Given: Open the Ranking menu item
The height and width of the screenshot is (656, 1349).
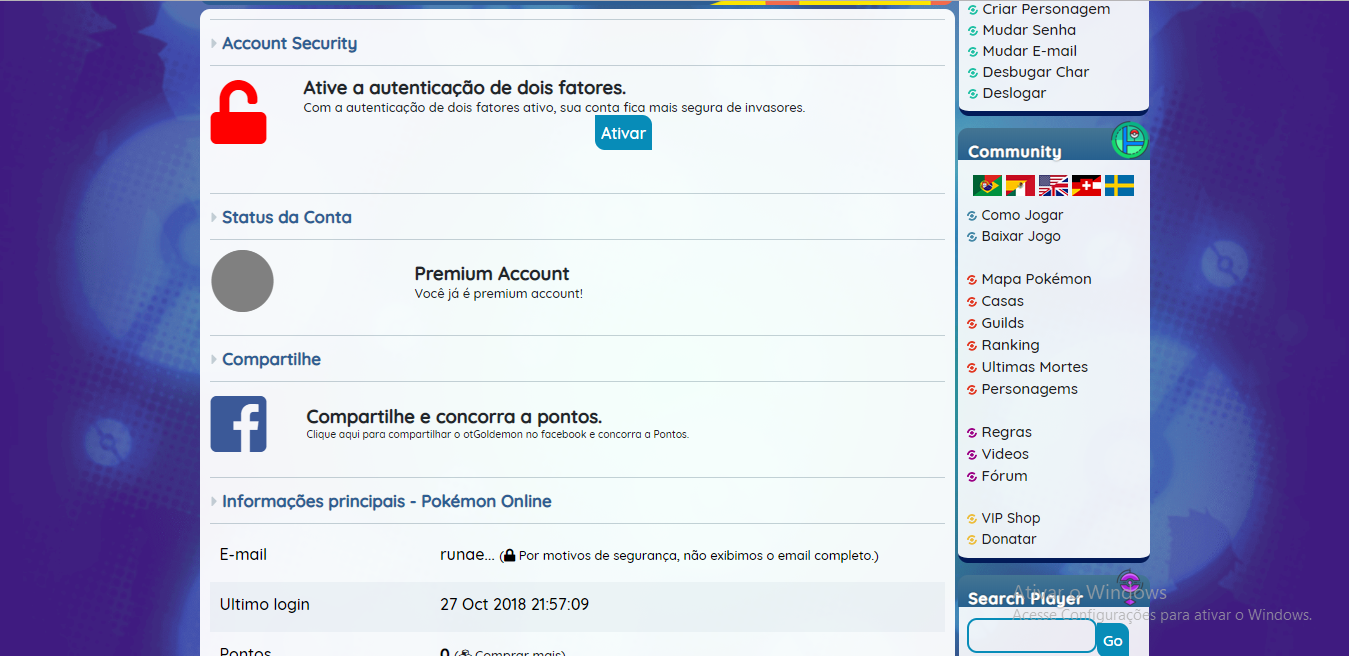Looking at the screenshot, I should (x=1010, y=345).
